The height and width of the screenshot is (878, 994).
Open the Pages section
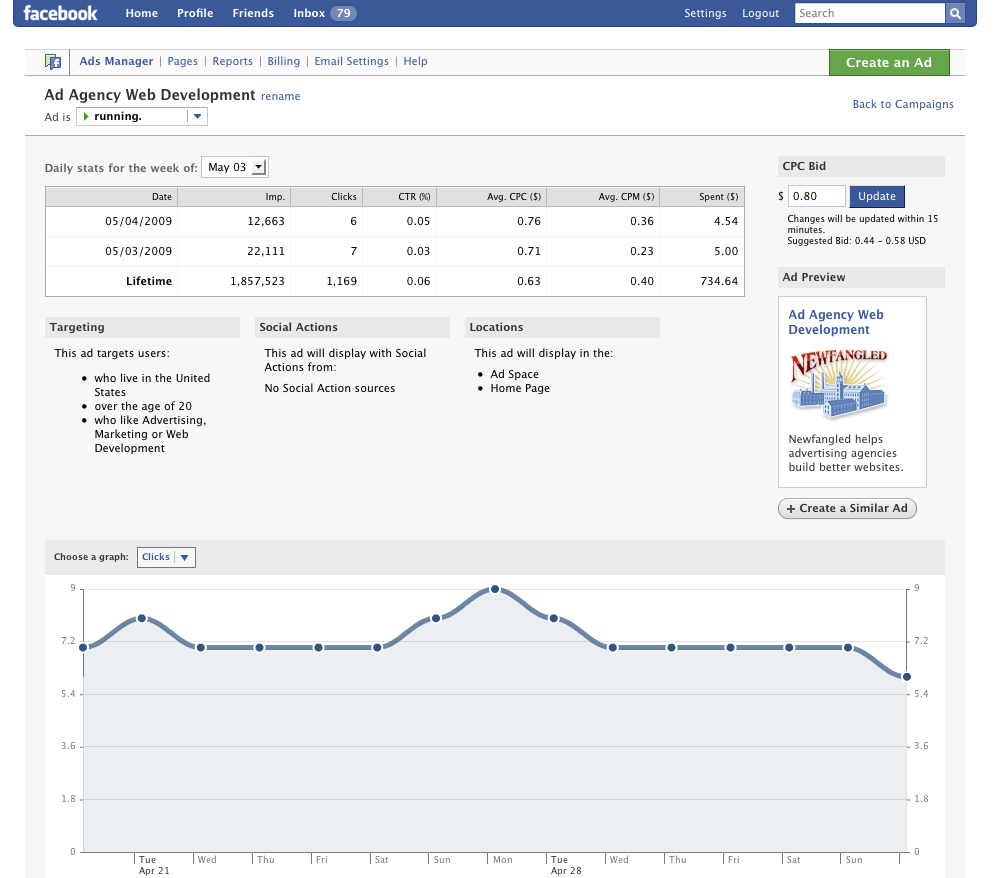pyautogui.click(x=183, y=61)
